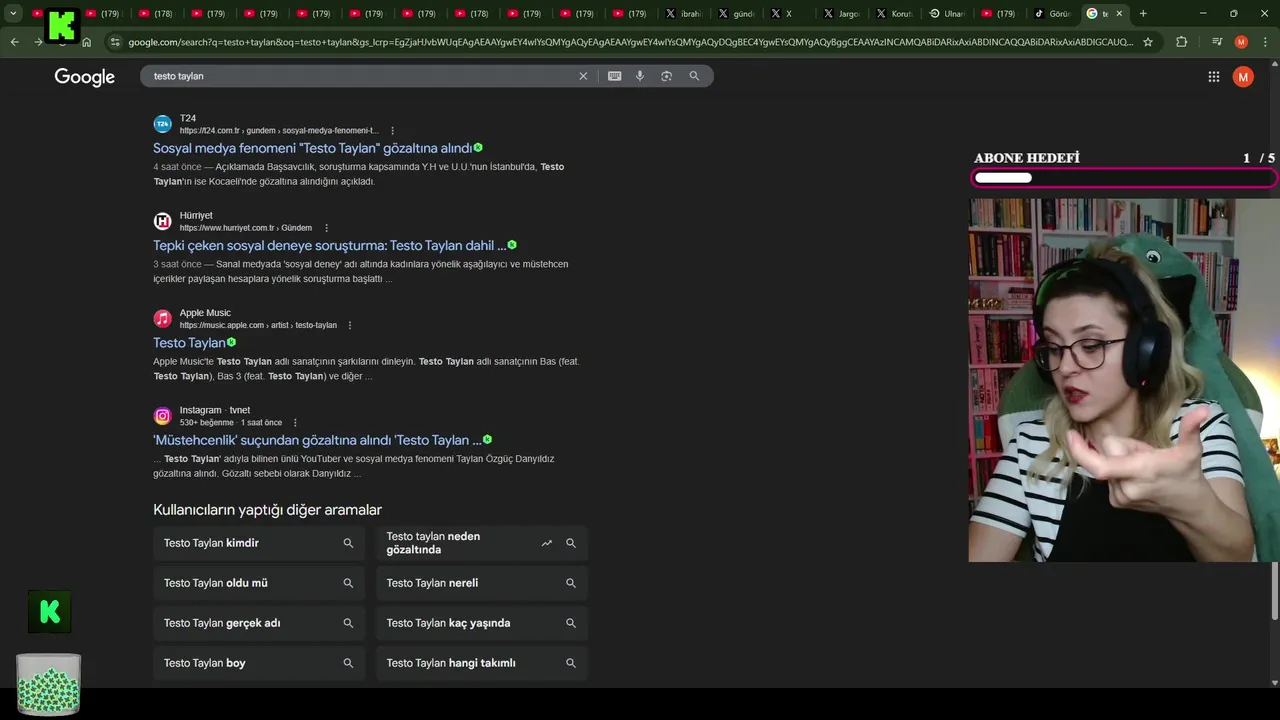Search 'Testo Taylan nereli' suggestion
Viewport: 1280px width, 720px height.
pos(482,583)
